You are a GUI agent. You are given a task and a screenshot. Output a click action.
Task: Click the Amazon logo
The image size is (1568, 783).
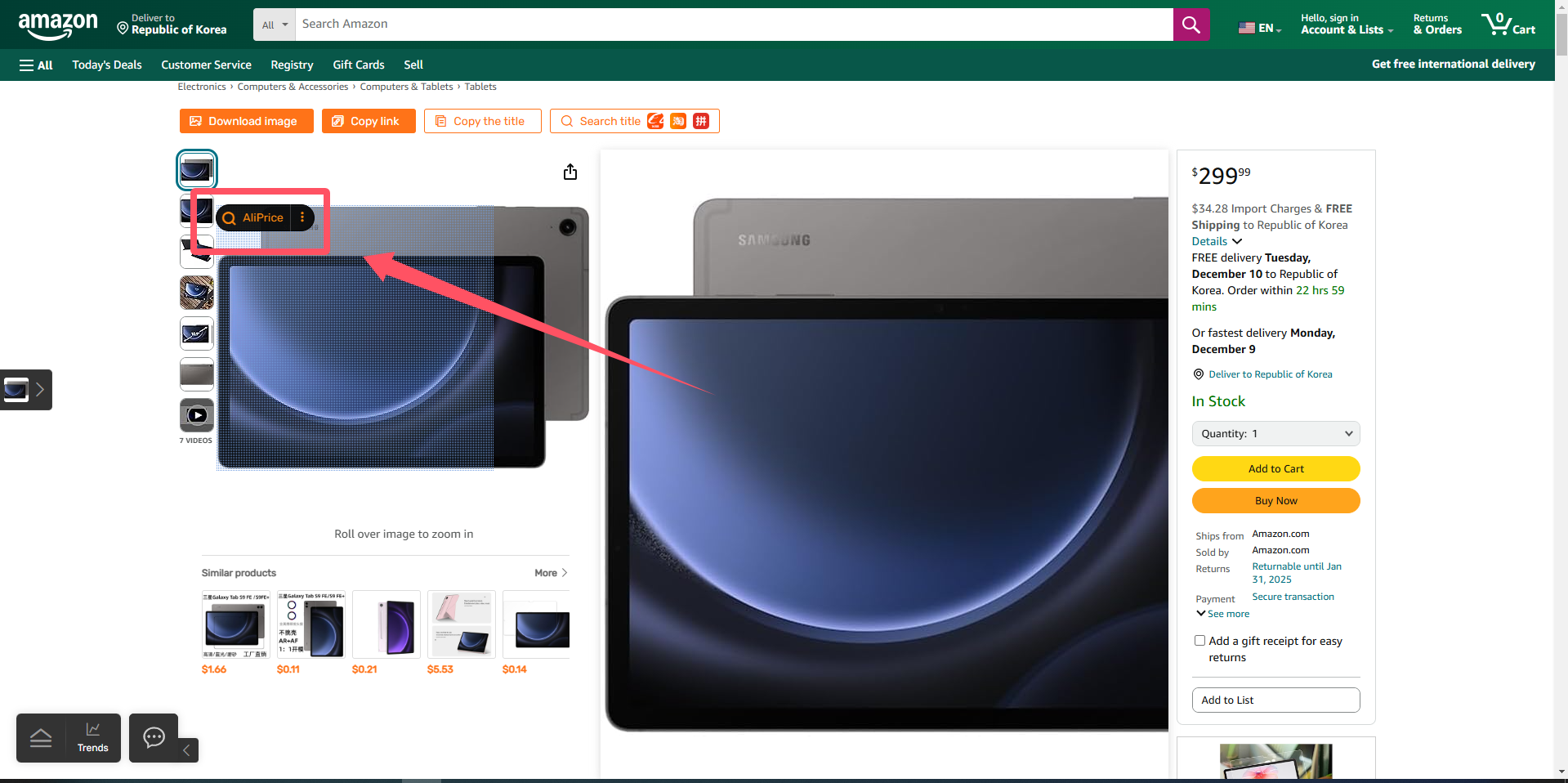[57, 25]
